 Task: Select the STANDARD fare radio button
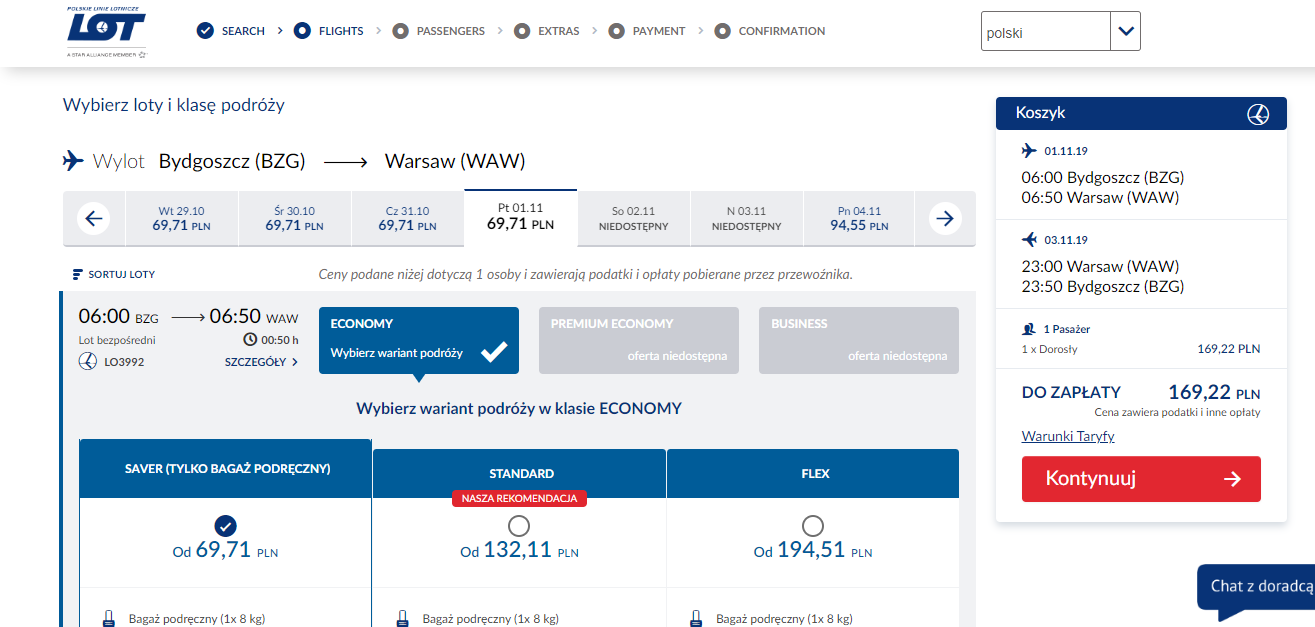coord(519,526)
